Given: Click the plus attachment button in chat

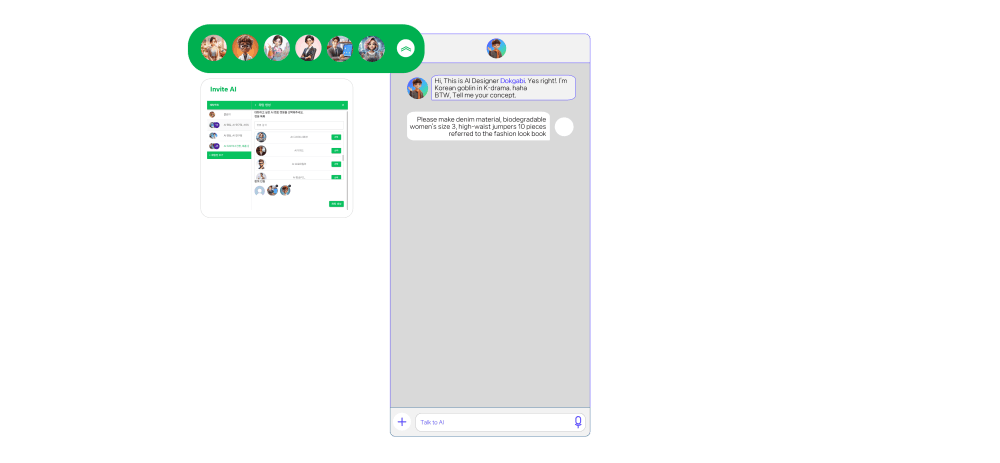Looking at the screenshot, I should 402,422.
